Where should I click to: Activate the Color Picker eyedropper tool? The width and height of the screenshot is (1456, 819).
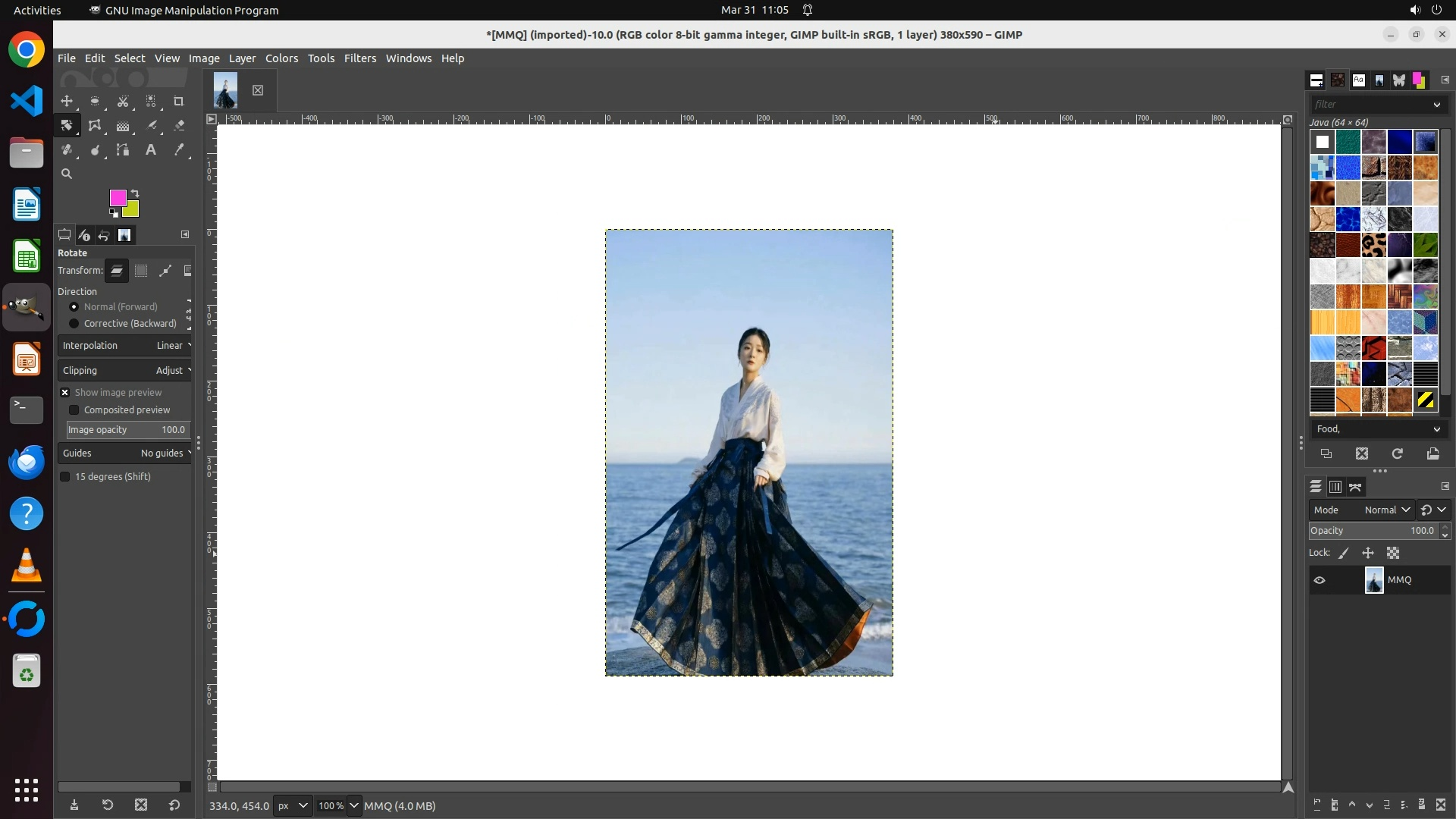pyautogui.click(x=179, y=150)
